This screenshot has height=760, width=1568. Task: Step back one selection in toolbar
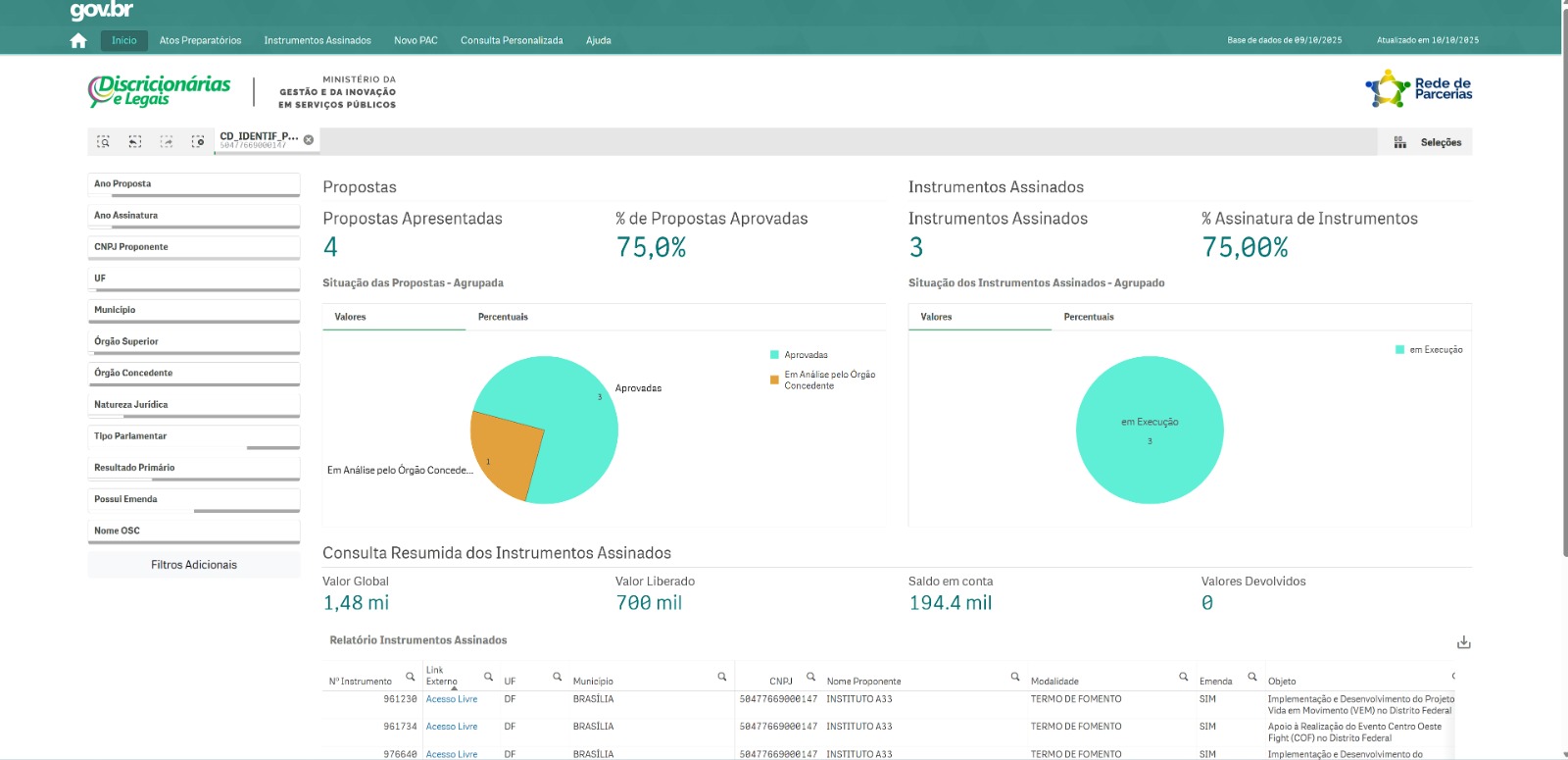(x=135, y=141)
